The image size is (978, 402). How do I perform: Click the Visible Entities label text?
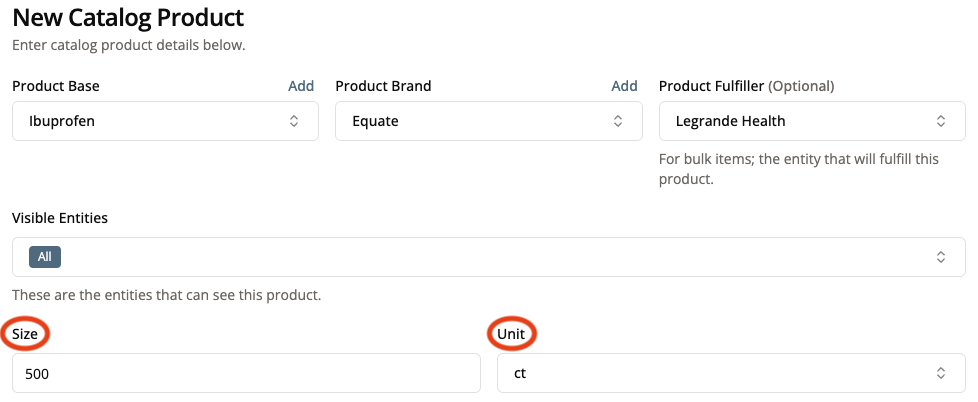pos(60,217)
